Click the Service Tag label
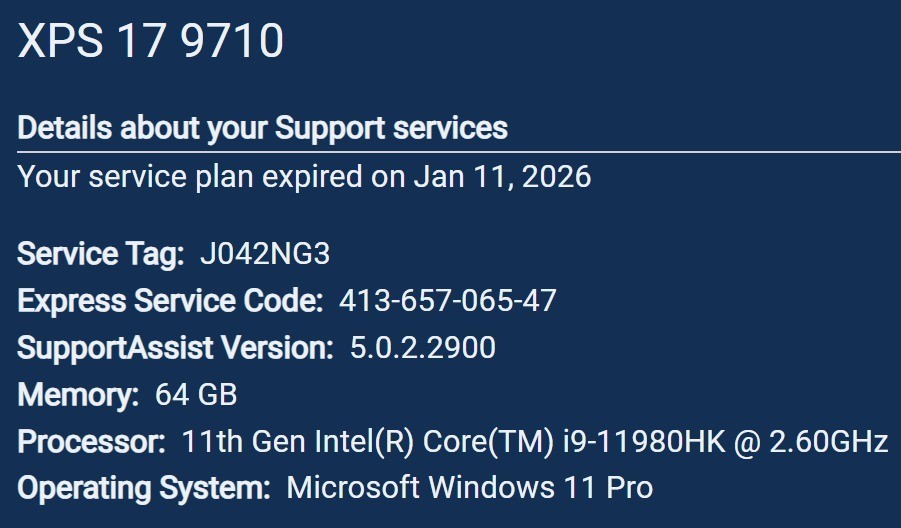901x528 pixels. pyautogui.click(x=101, y=254)
